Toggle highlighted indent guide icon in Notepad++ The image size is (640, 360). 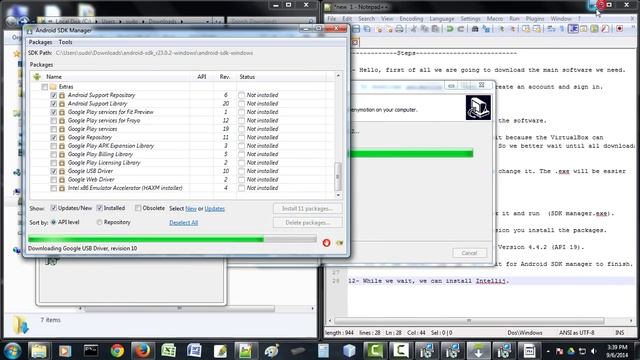click(573, 29)
